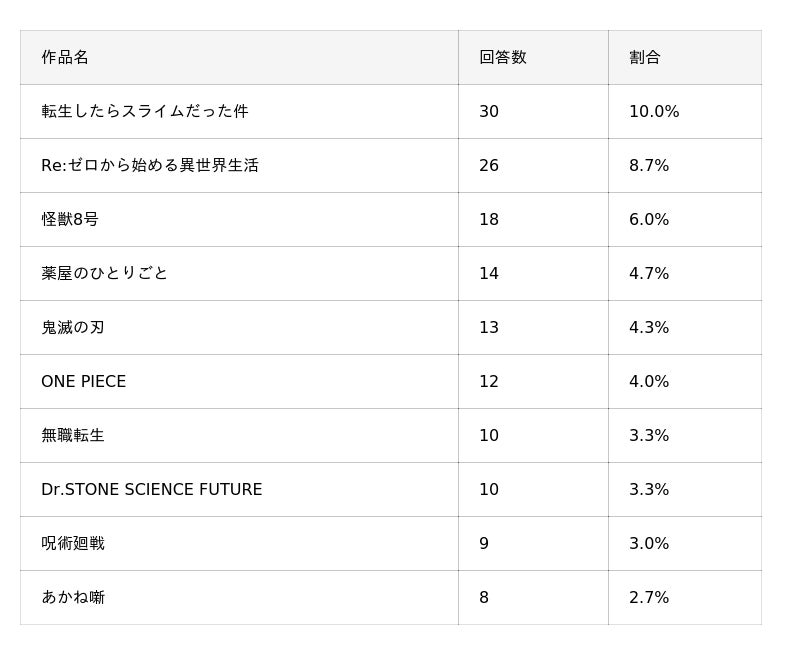Image resolution: width=800 pixels, height=655 pixels.
Task: Click the 2.7% percentage cell
Action: point(649,597)
